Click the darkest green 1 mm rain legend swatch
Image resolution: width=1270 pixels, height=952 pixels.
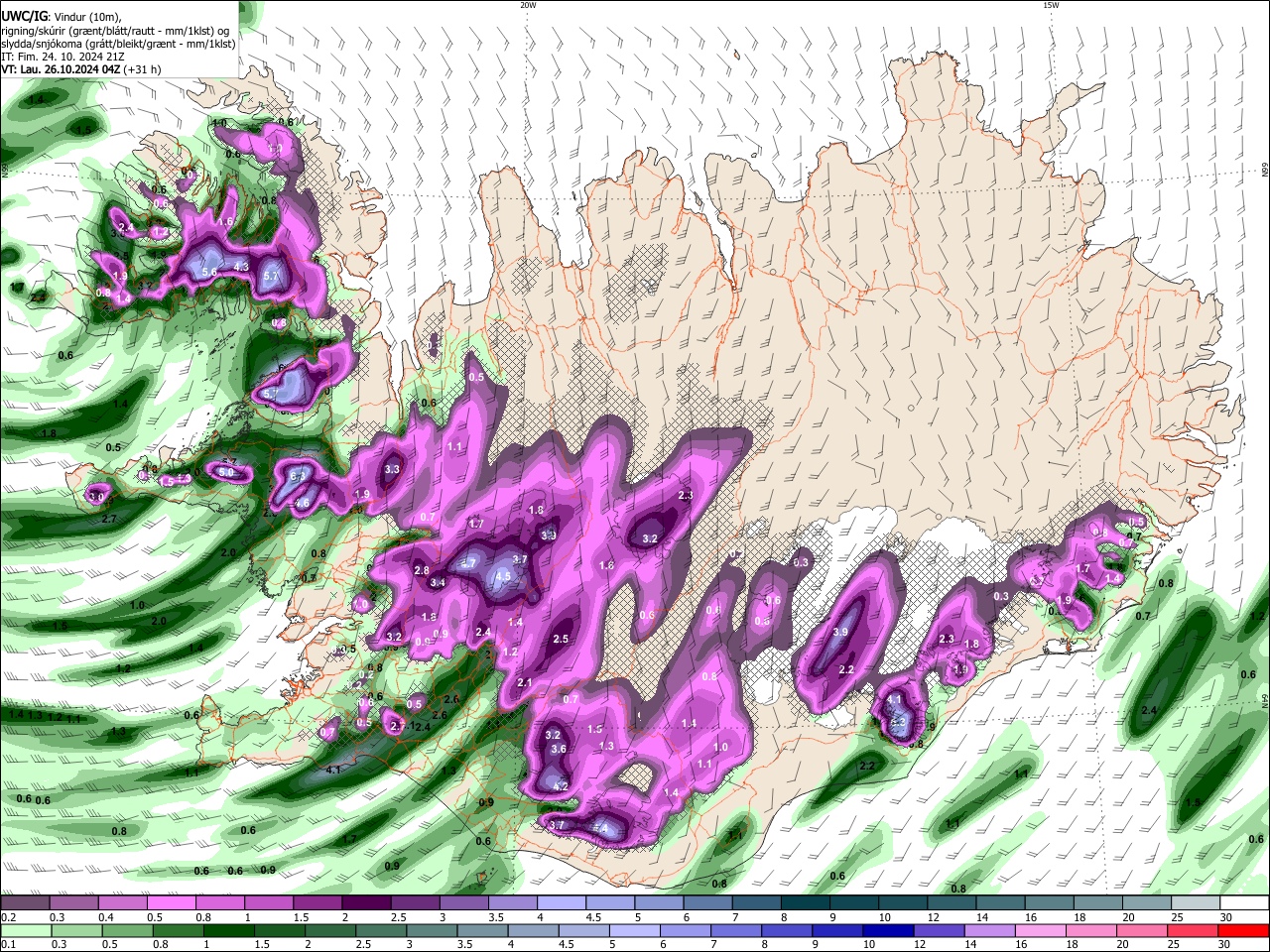coord(229,930)
